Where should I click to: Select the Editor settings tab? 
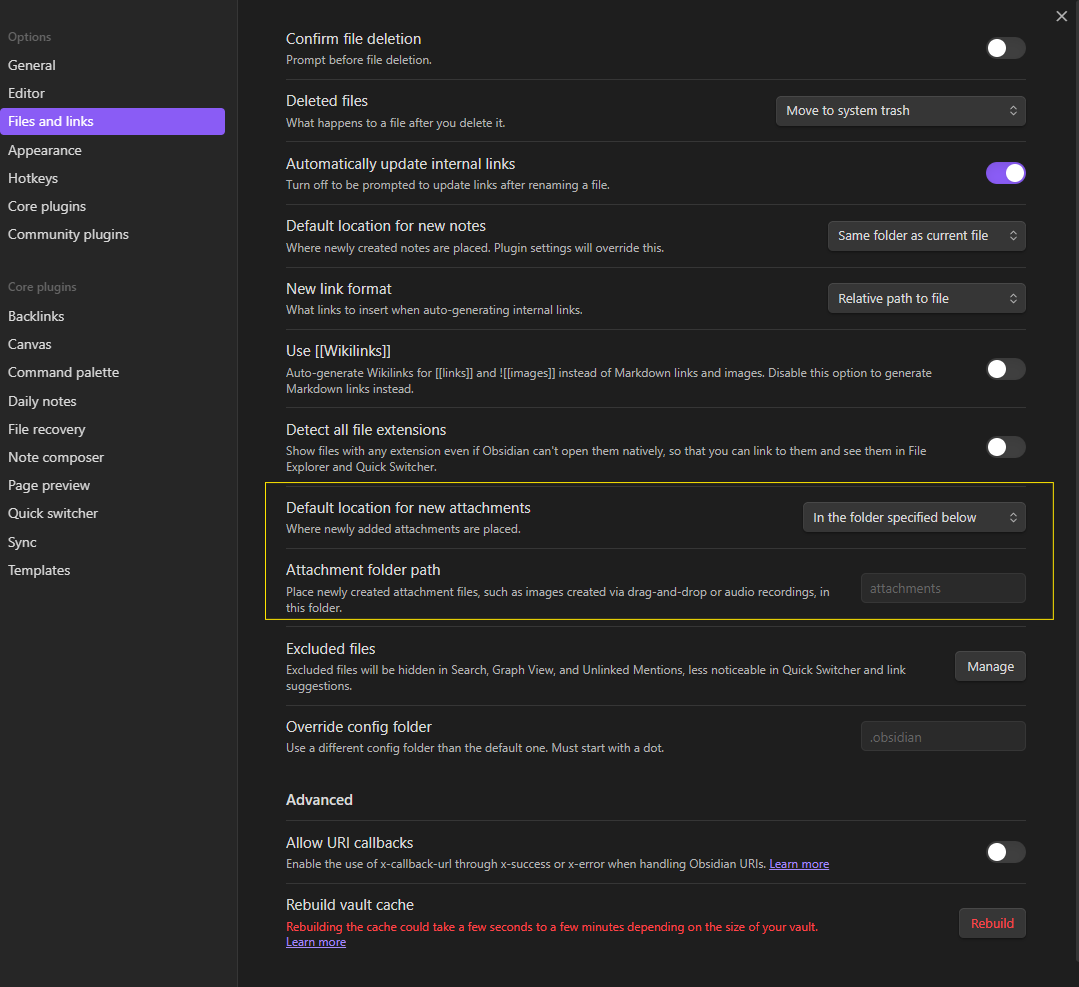(27, 93)
